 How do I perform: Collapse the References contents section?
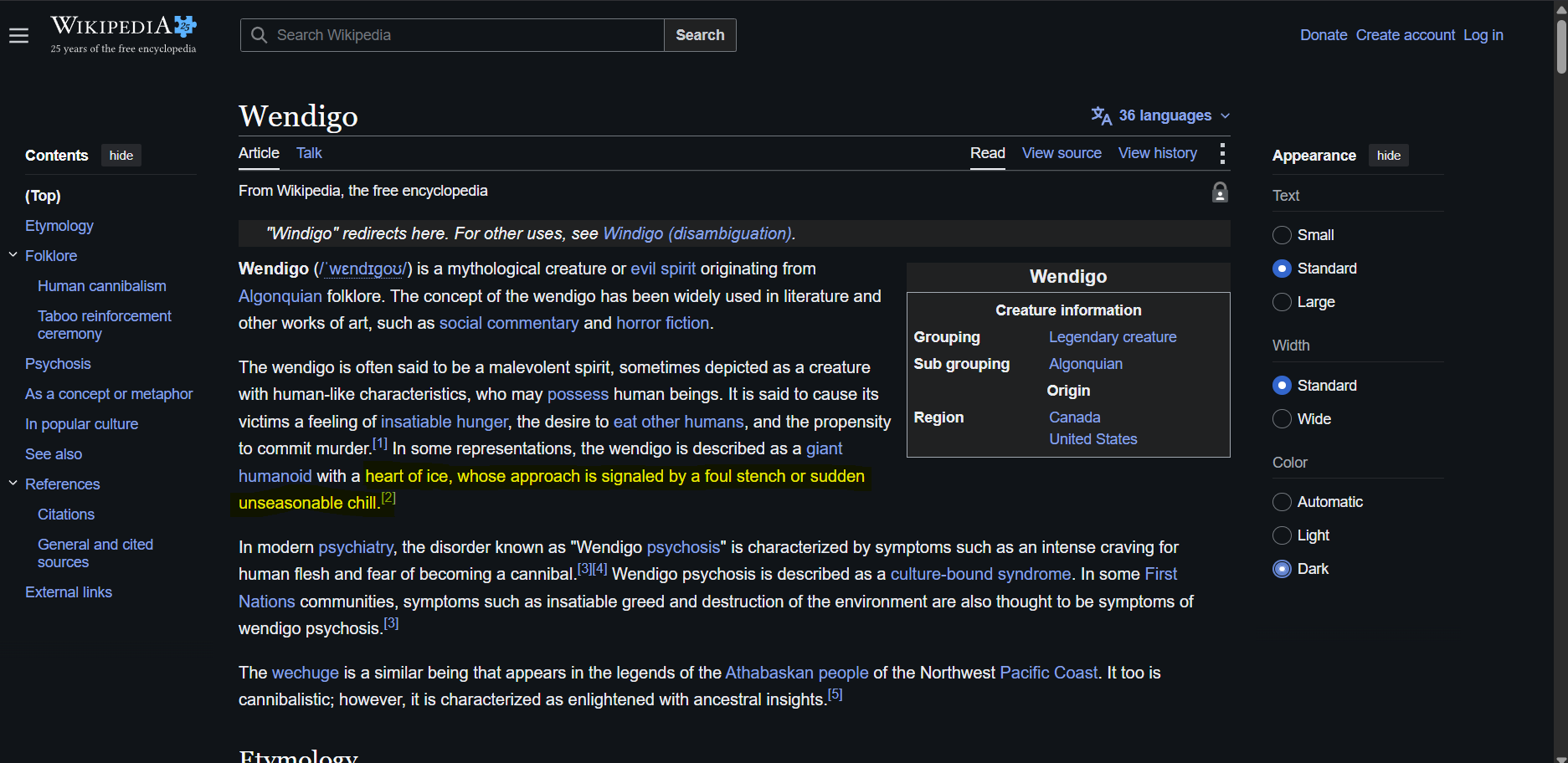pos(13,484)
